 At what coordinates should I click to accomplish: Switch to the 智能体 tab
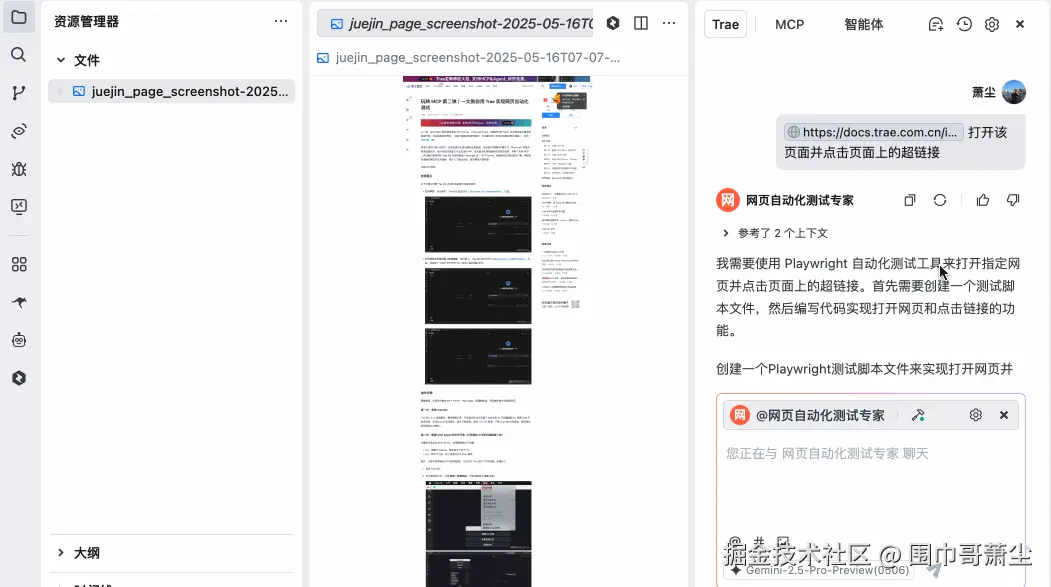863,25
